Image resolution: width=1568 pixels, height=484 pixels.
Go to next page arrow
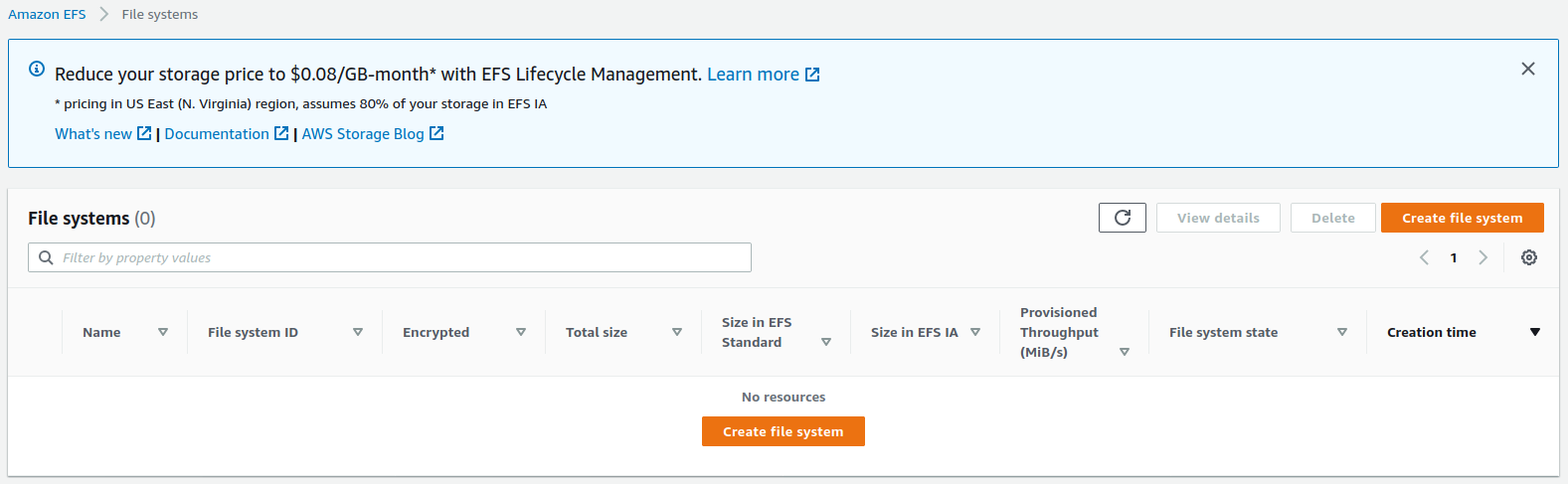coord(1482,257)
